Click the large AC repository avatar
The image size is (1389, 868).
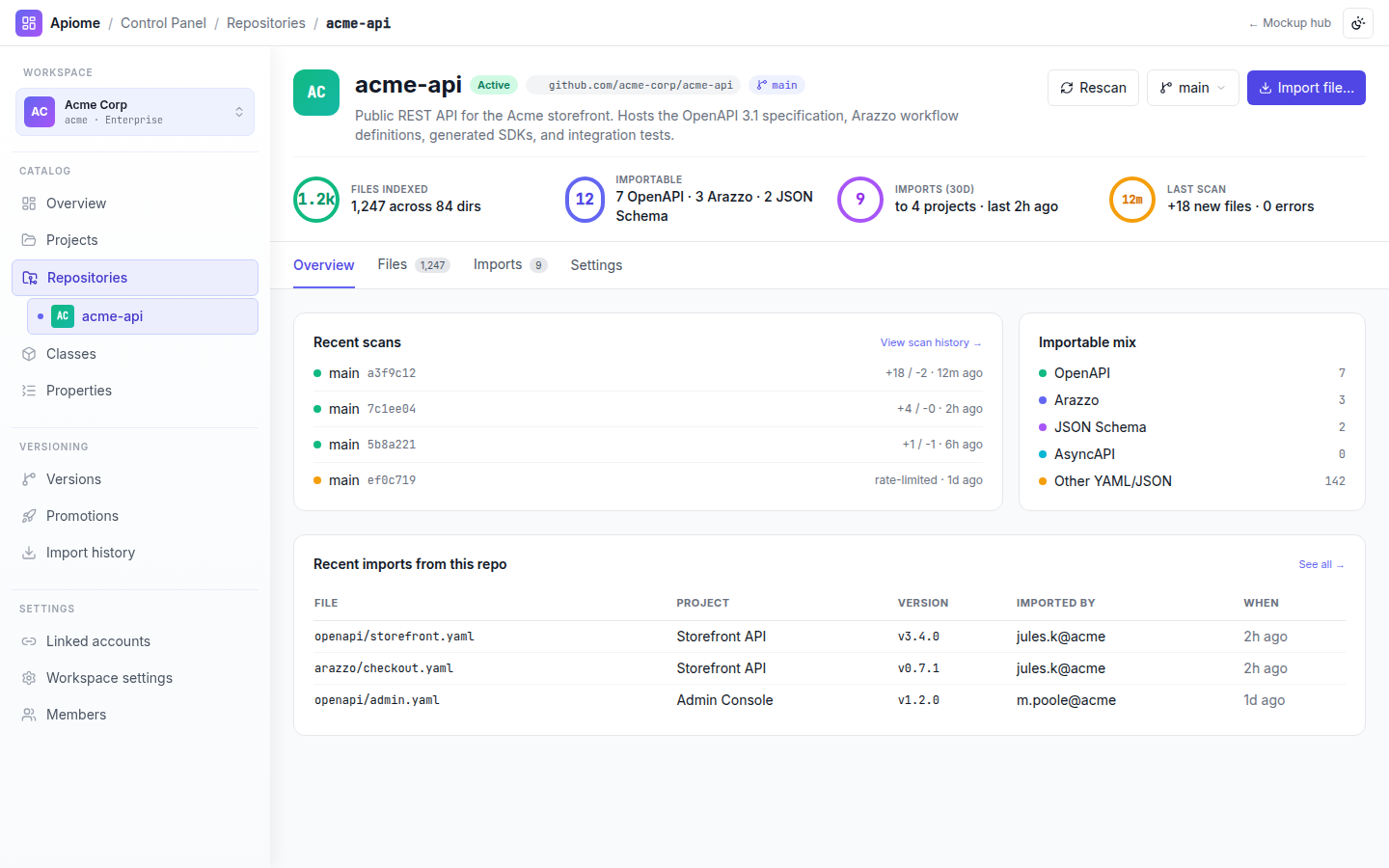pos(316,93)
